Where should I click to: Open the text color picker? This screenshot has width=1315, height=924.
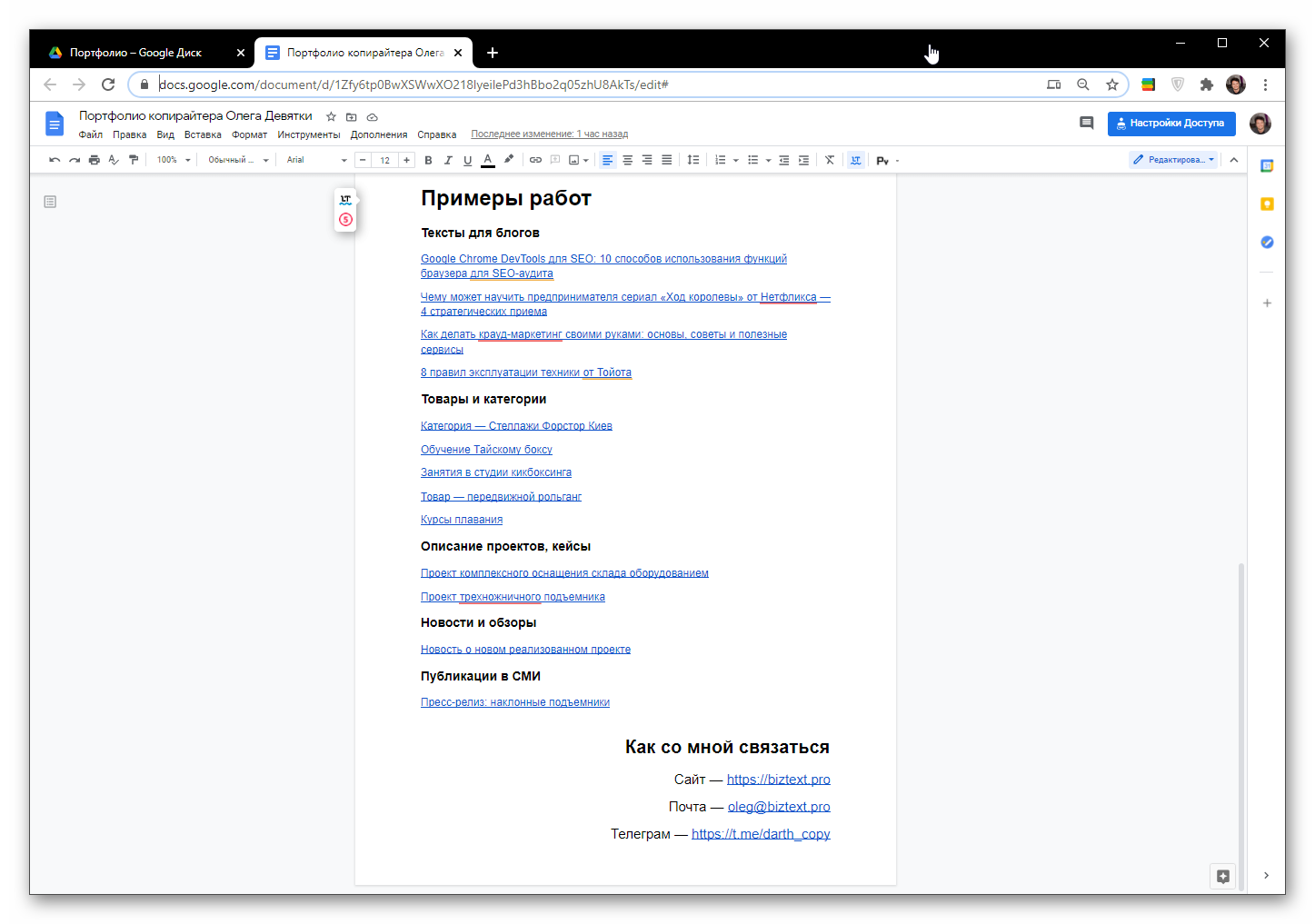coord(488,160)
